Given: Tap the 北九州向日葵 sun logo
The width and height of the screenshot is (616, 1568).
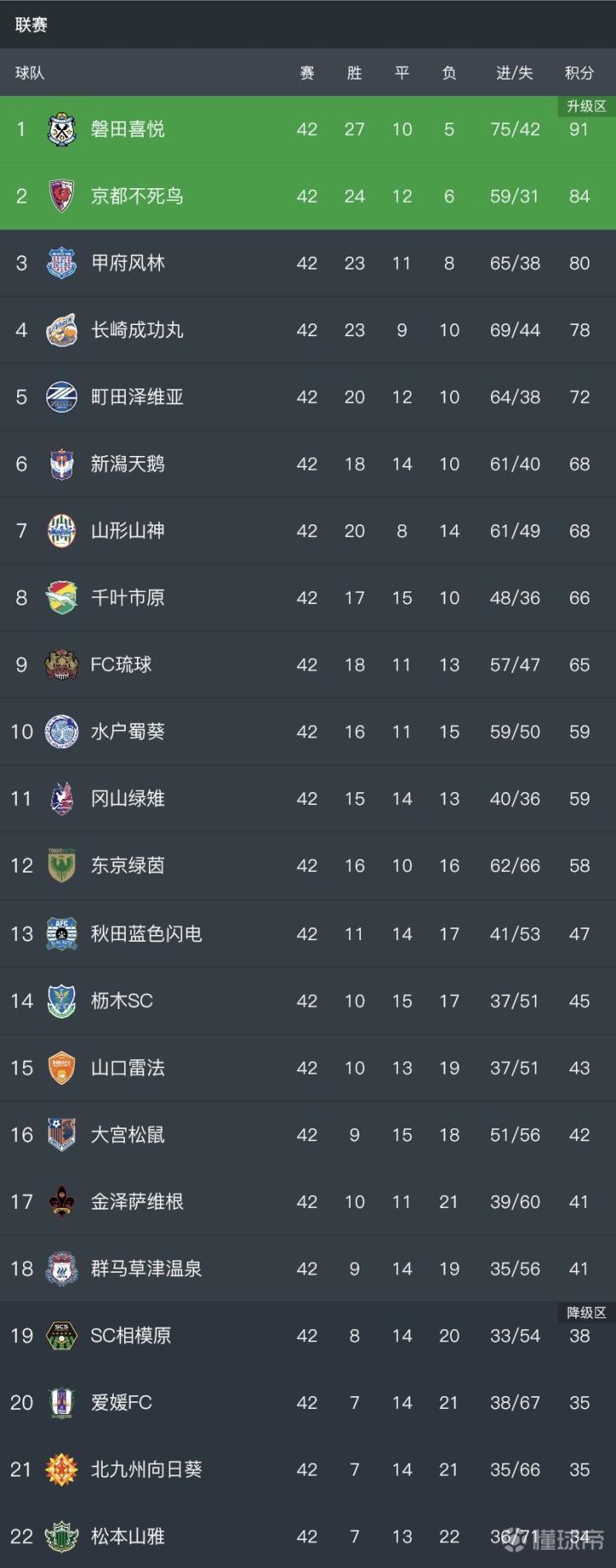Looking at the screenshot, I should click(62, 1470).
